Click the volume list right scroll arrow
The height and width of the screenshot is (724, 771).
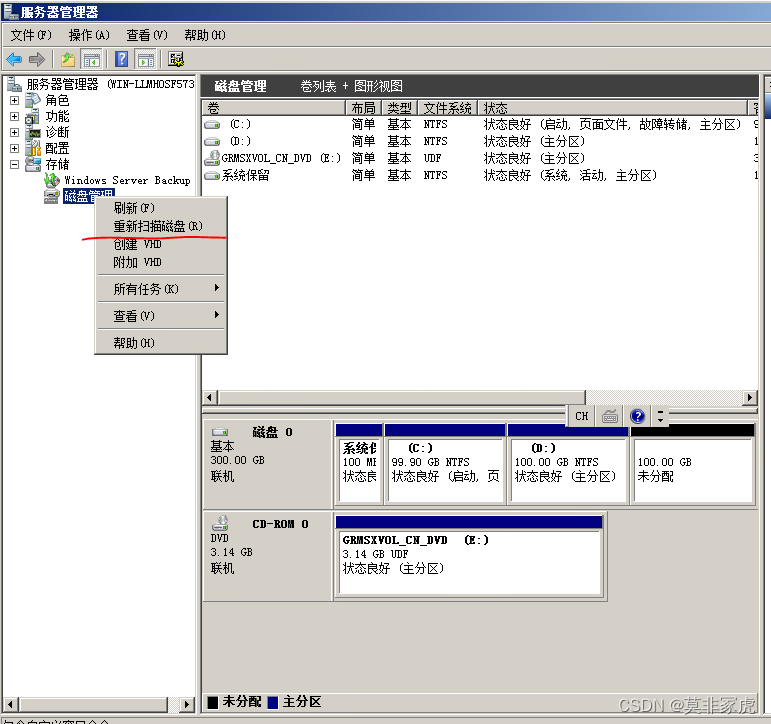[x=750, y=398]
